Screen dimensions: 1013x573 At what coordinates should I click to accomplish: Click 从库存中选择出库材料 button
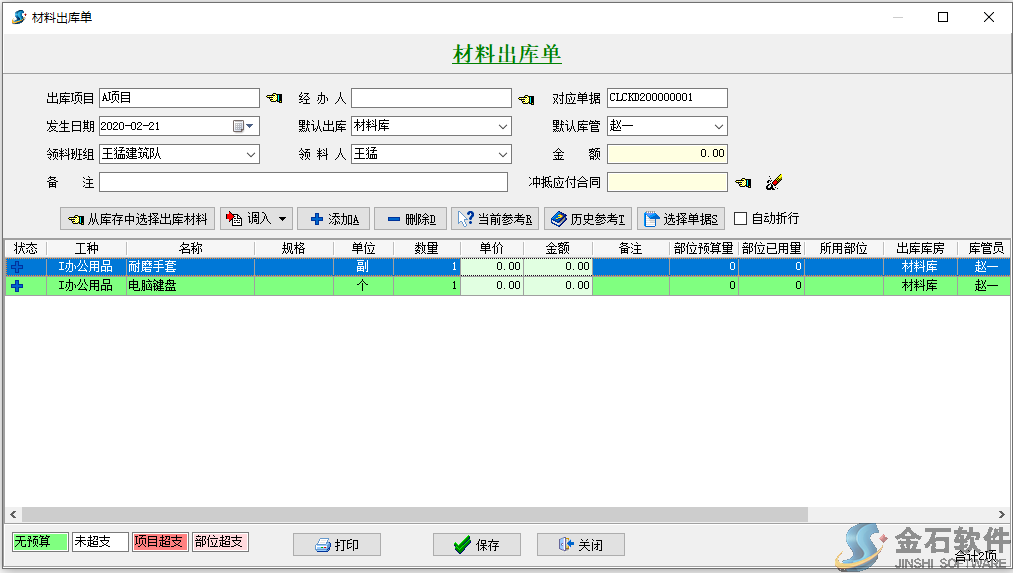point(138,219)
